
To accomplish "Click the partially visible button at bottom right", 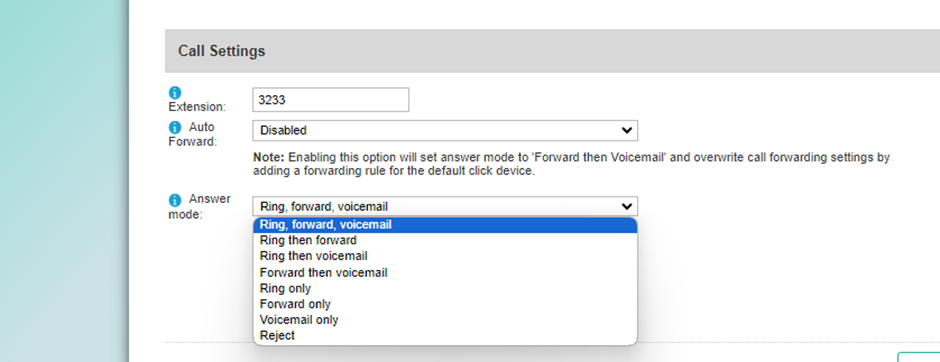I will coord(918,357).
